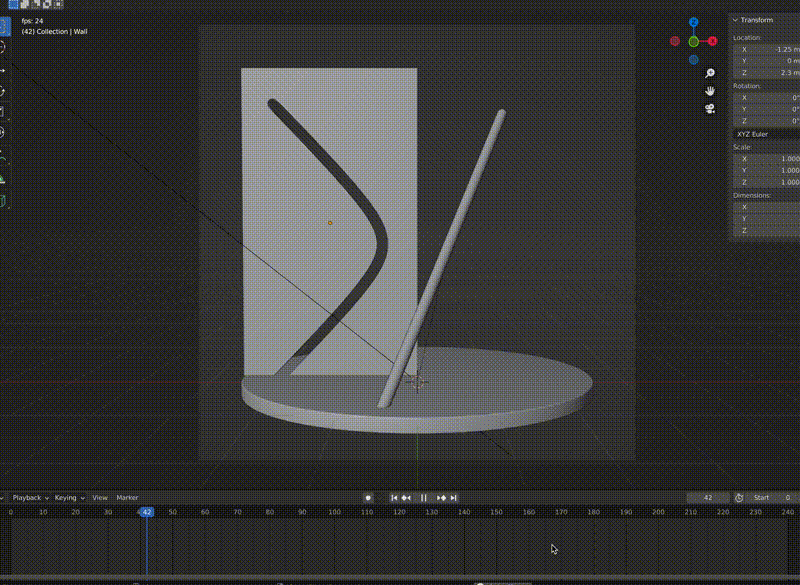
Task: Jump to the previous keyframe
Action: point(406,498)
